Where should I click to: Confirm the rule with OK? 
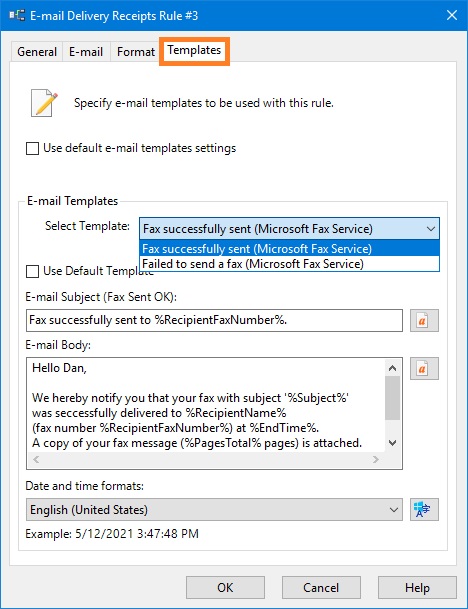(225, 587)
